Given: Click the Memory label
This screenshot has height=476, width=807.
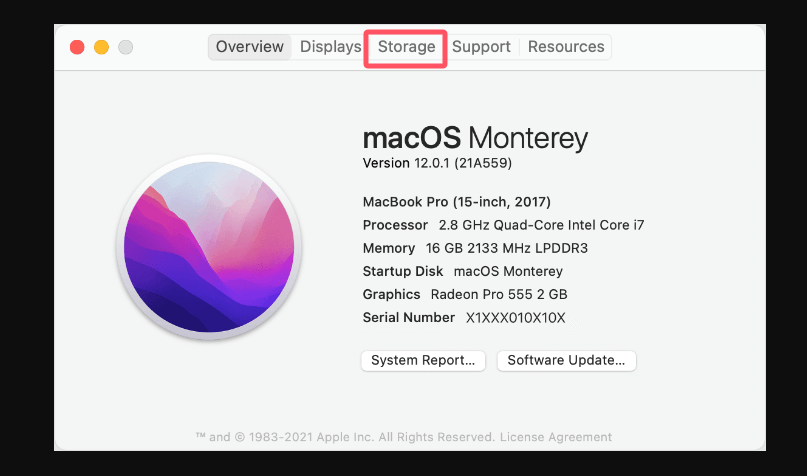Looking at the screenshot, I should 389,248.
